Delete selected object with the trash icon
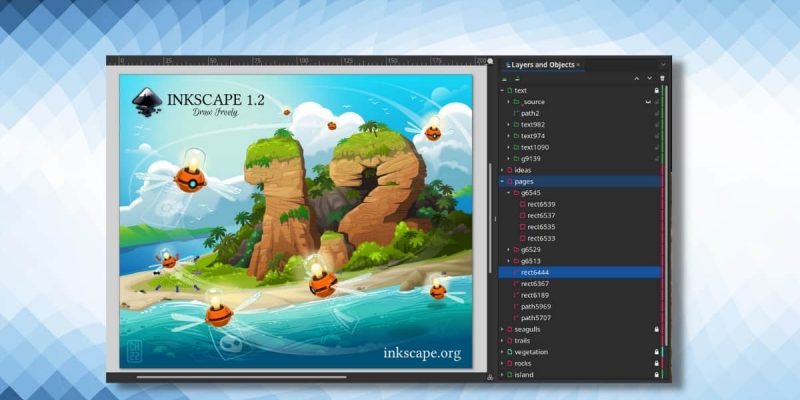 [x=663, y=79]
